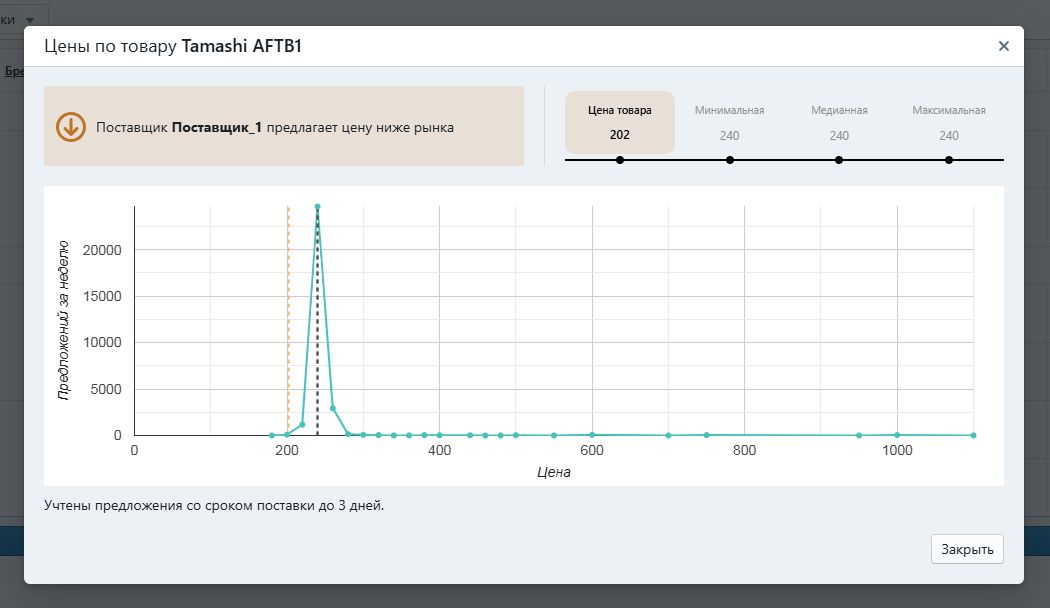Click the chart data point at price 1000
The width and height of the screenshot is (1050, 608).
click(897, 435)
